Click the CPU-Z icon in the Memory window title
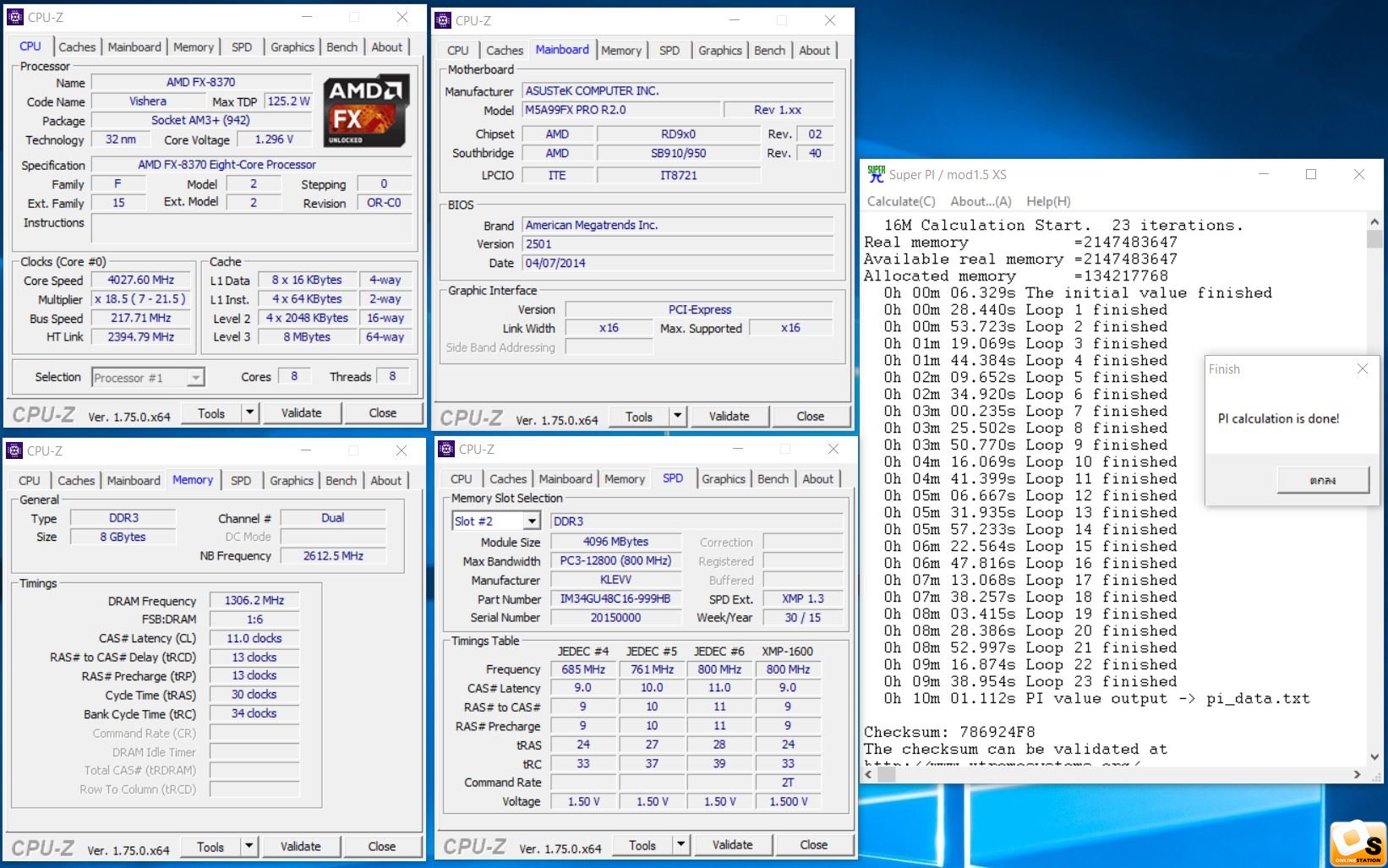The width and height of the screenshot is (1388, 868). point(15,450)
